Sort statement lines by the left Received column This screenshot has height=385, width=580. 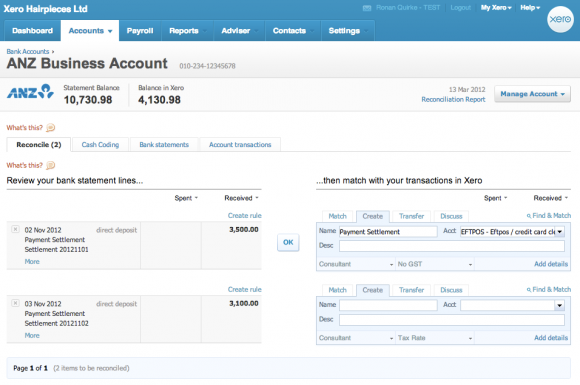tap(241, 198)
